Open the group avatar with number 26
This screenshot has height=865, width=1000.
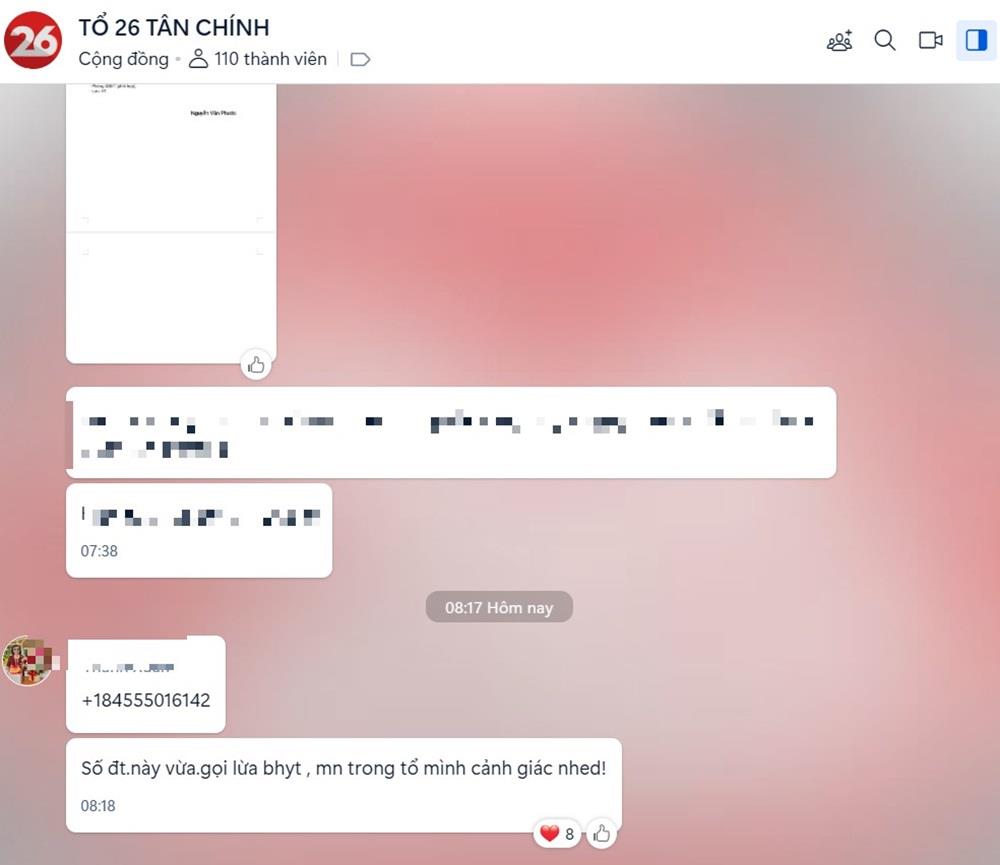(33, 40)
